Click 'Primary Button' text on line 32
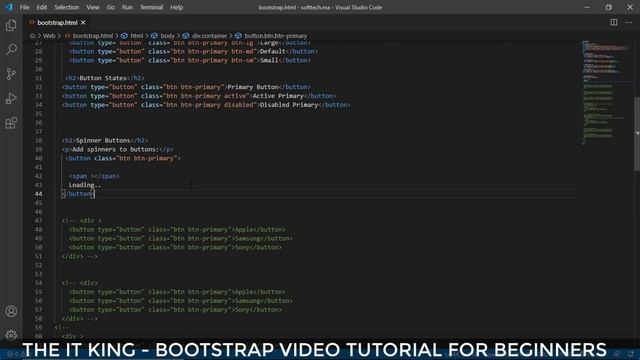The width and height of the screenshot is (640, 360). tap(253, 87)
